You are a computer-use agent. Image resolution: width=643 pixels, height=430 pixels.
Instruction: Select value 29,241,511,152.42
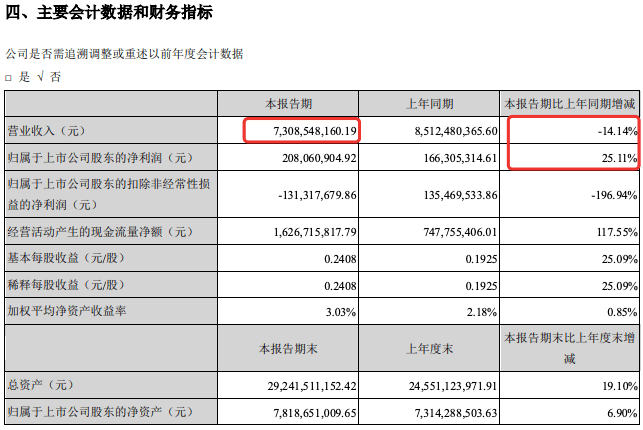click(312, 386)
